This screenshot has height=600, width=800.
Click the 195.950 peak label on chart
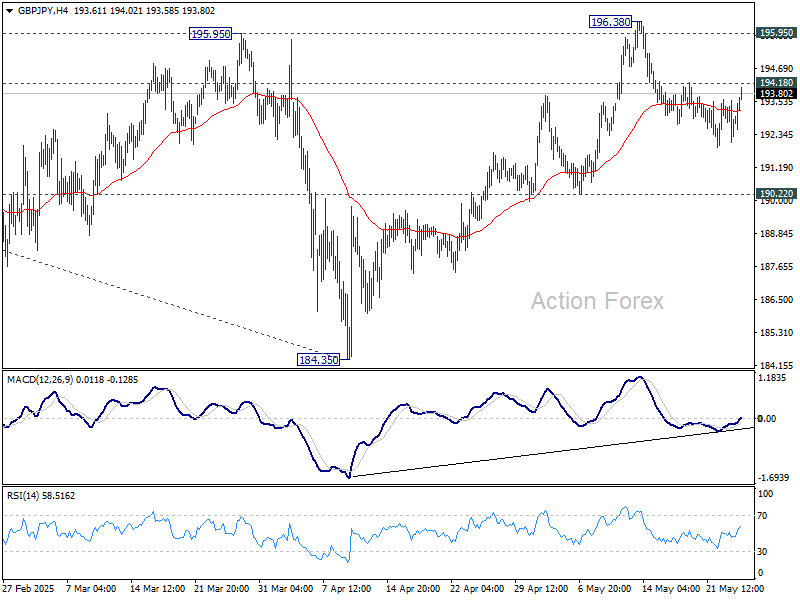[210, 34]
